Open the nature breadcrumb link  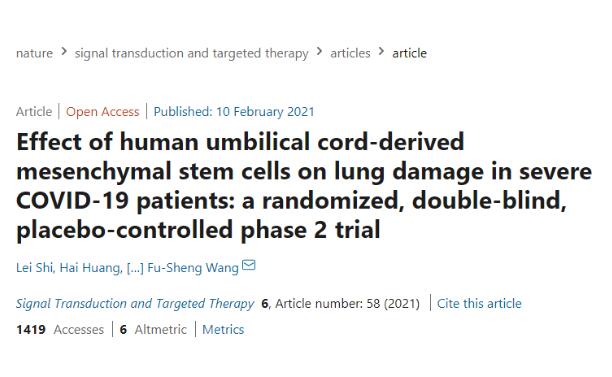pos(34,53)
